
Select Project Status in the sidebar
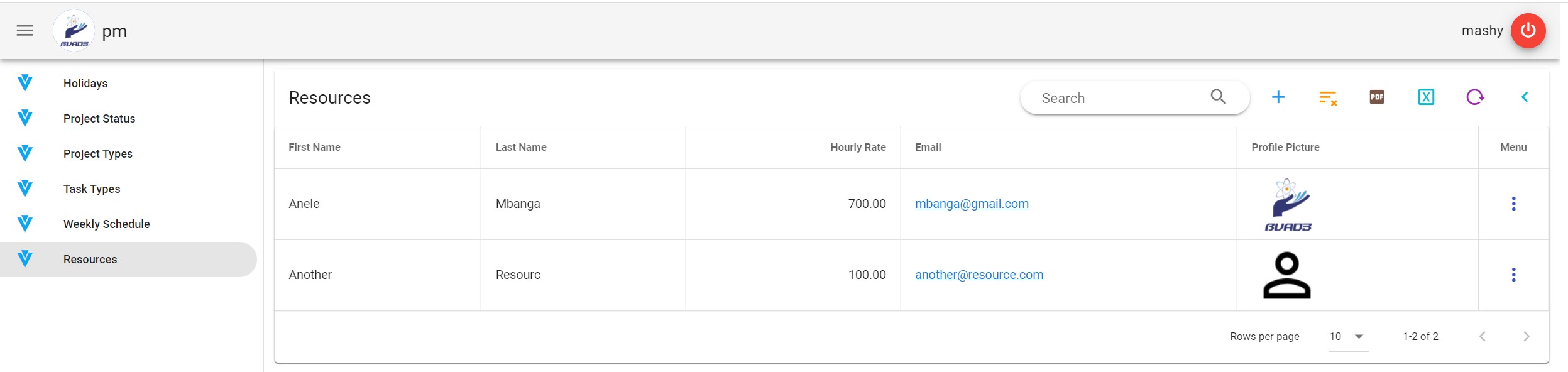pos(99,119)
